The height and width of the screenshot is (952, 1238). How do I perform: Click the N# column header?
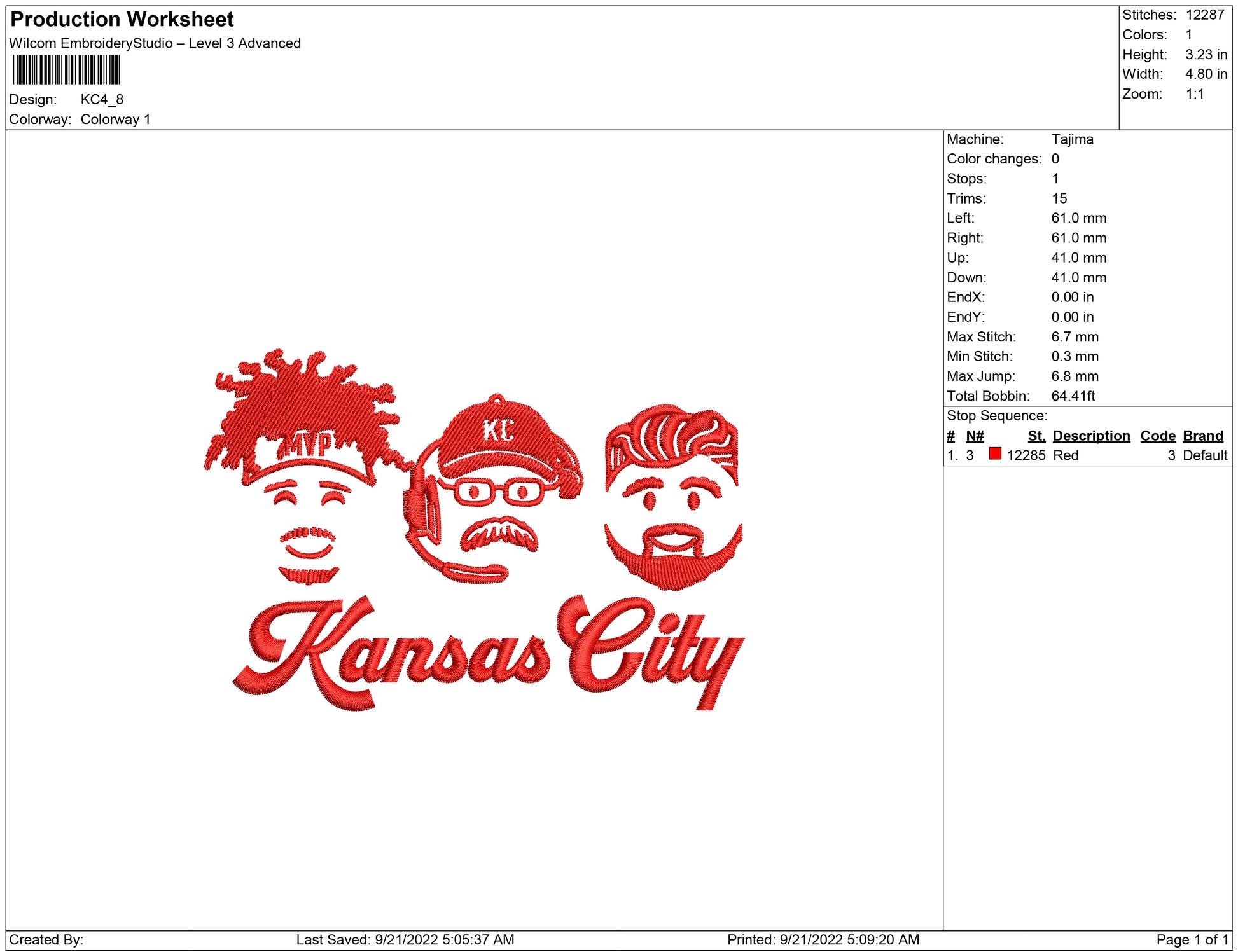975,436
